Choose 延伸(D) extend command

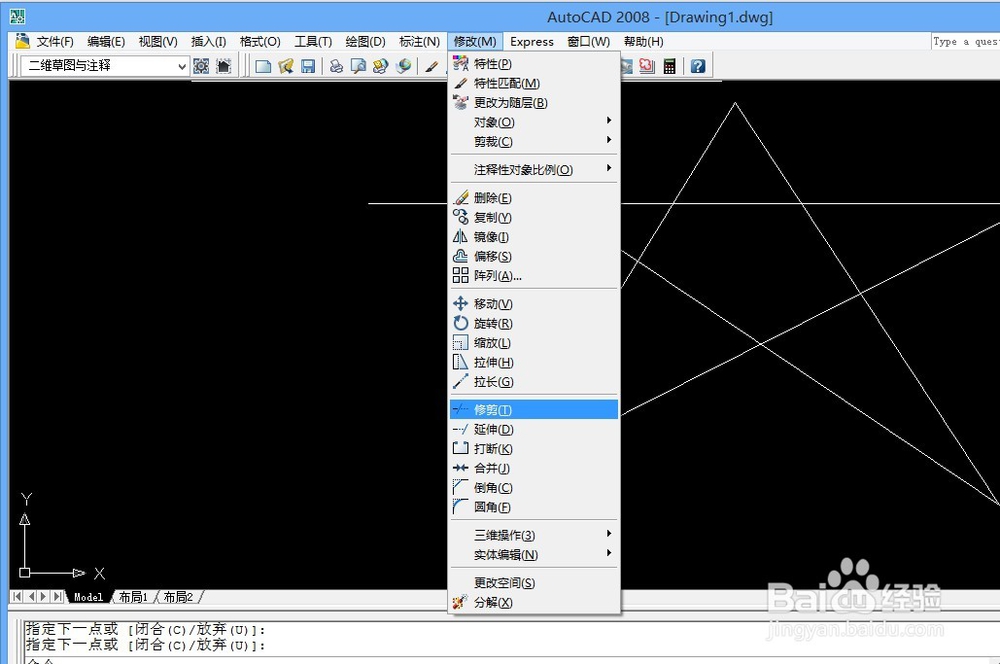(x=534, y=429)
